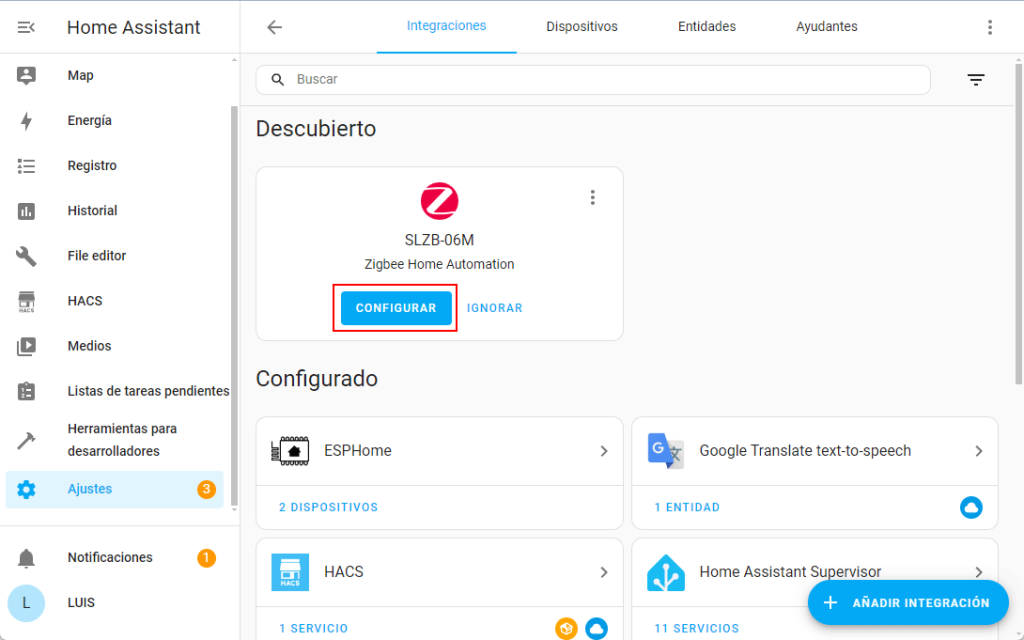Viewport: 1024px width, 640px height.
Task: Switch to the Entidades tab
Action: [x=706, y=27]
